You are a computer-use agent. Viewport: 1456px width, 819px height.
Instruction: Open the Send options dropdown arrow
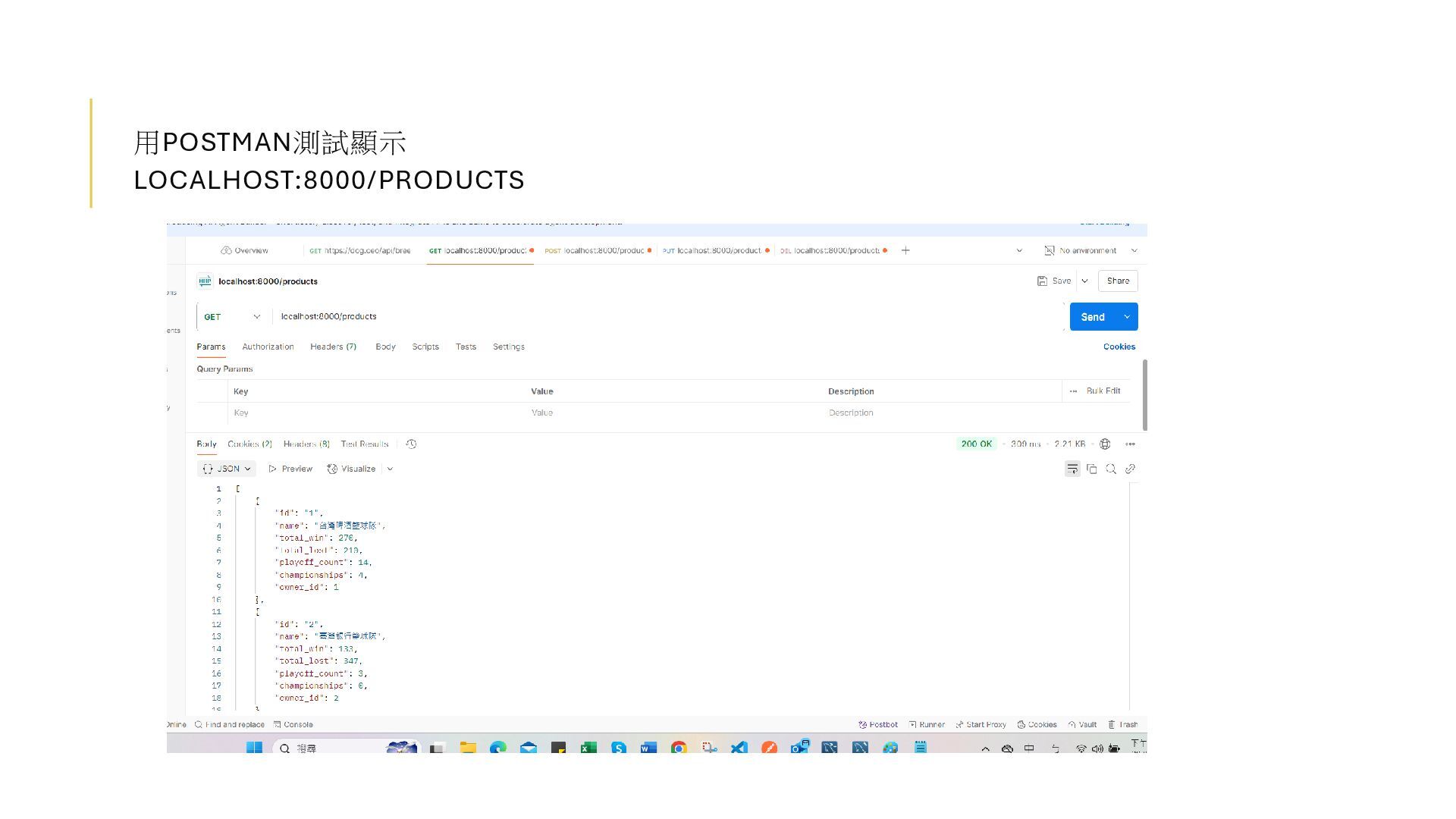[1127, 317]
